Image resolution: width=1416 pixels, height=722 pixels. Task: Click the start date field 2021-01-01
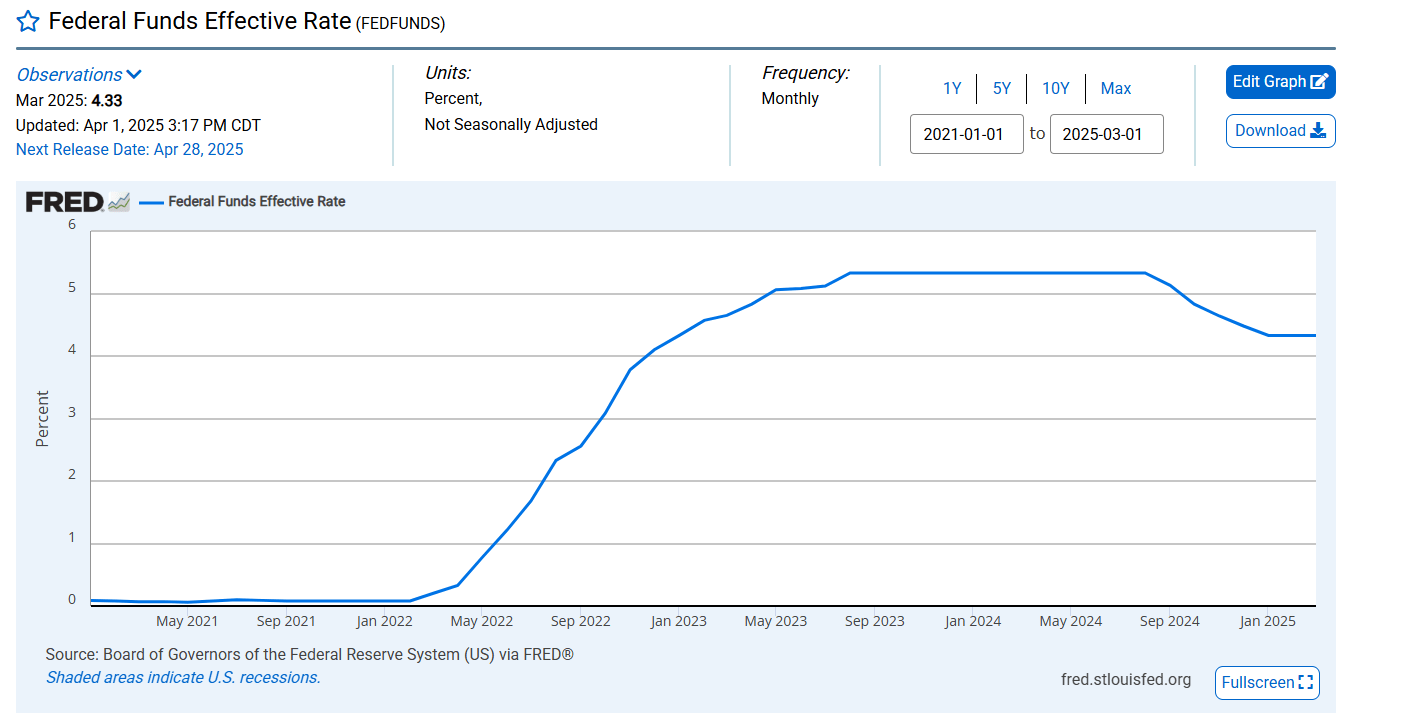pos(966,134)
